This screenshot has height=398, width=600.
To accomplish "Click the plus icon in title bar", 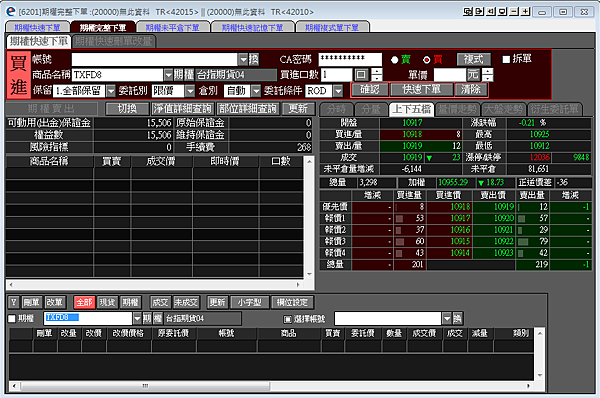I will click(x=525, y=11).
